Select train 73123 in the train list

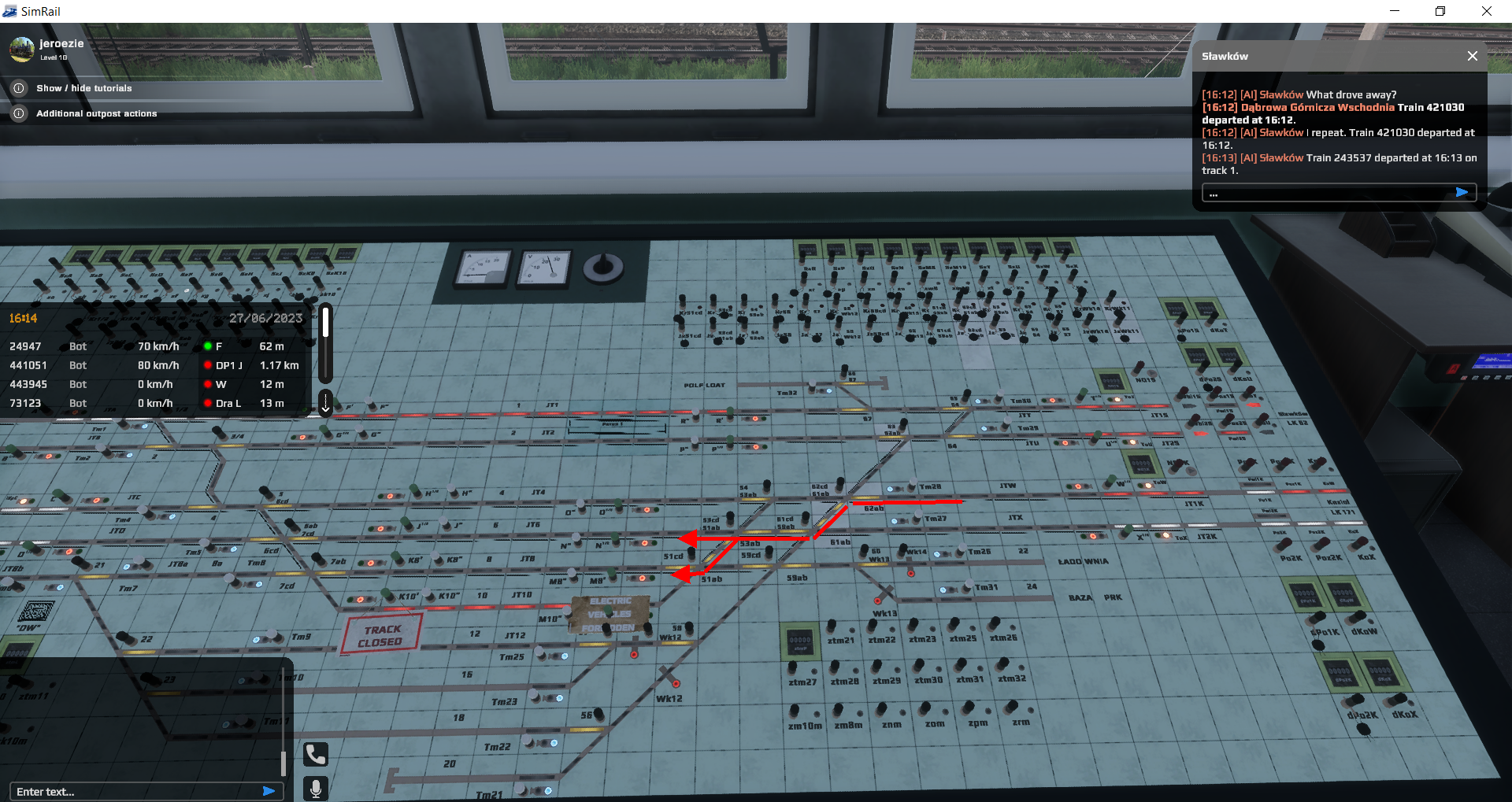tap(156, 403)
